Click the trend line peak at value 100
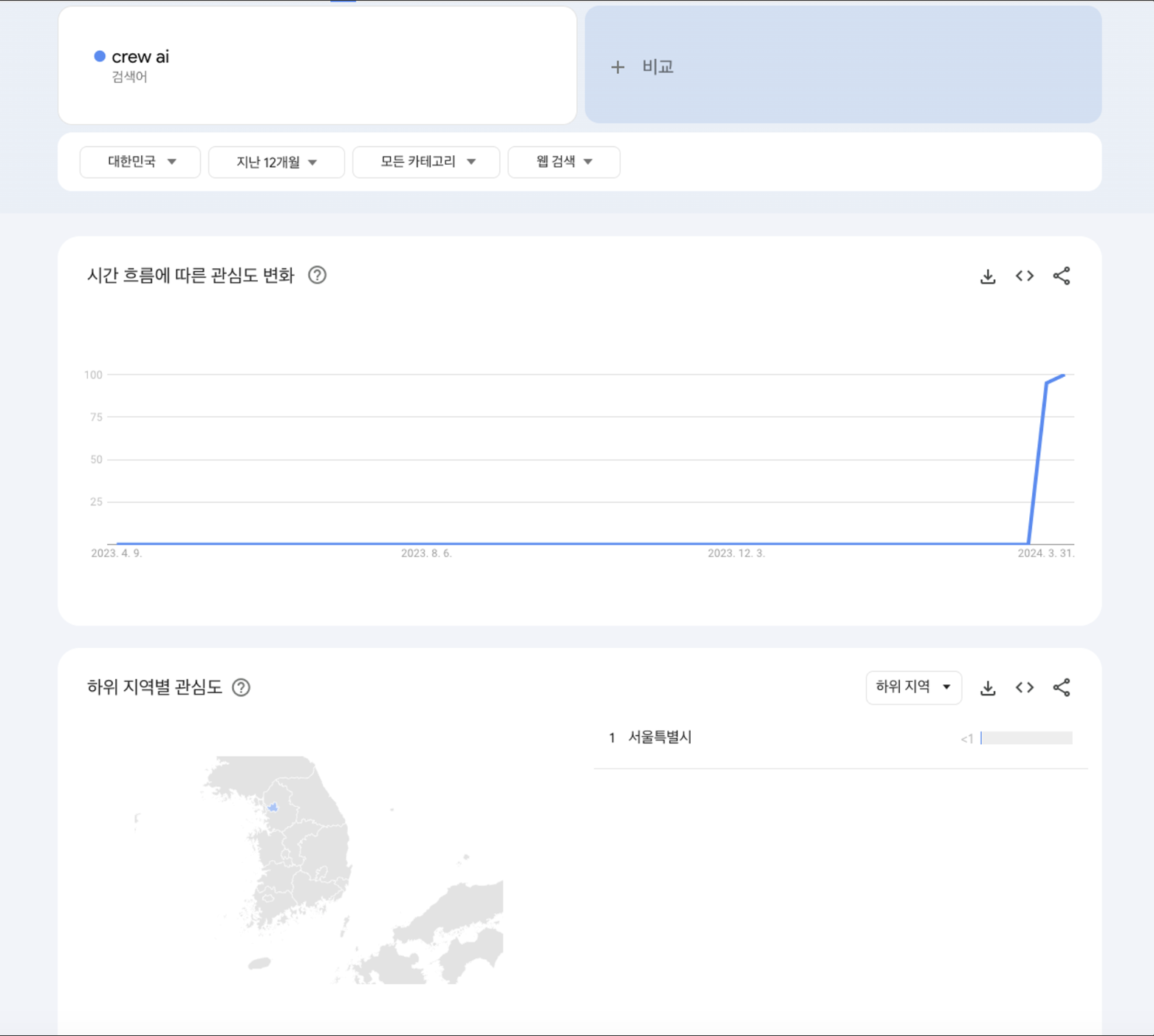 pos(1064,375)
